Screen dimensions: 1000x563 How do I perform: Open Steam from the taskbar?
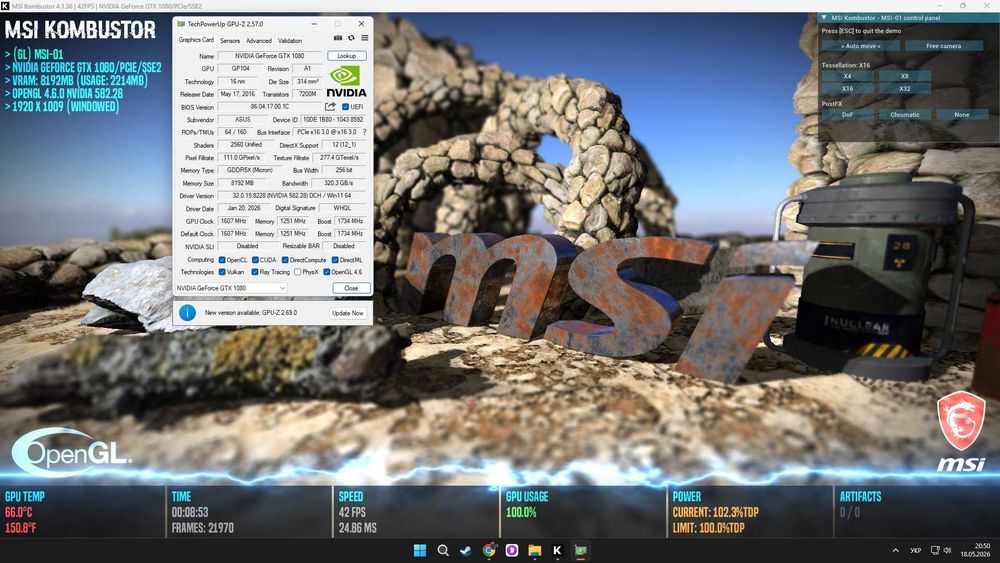466,550
